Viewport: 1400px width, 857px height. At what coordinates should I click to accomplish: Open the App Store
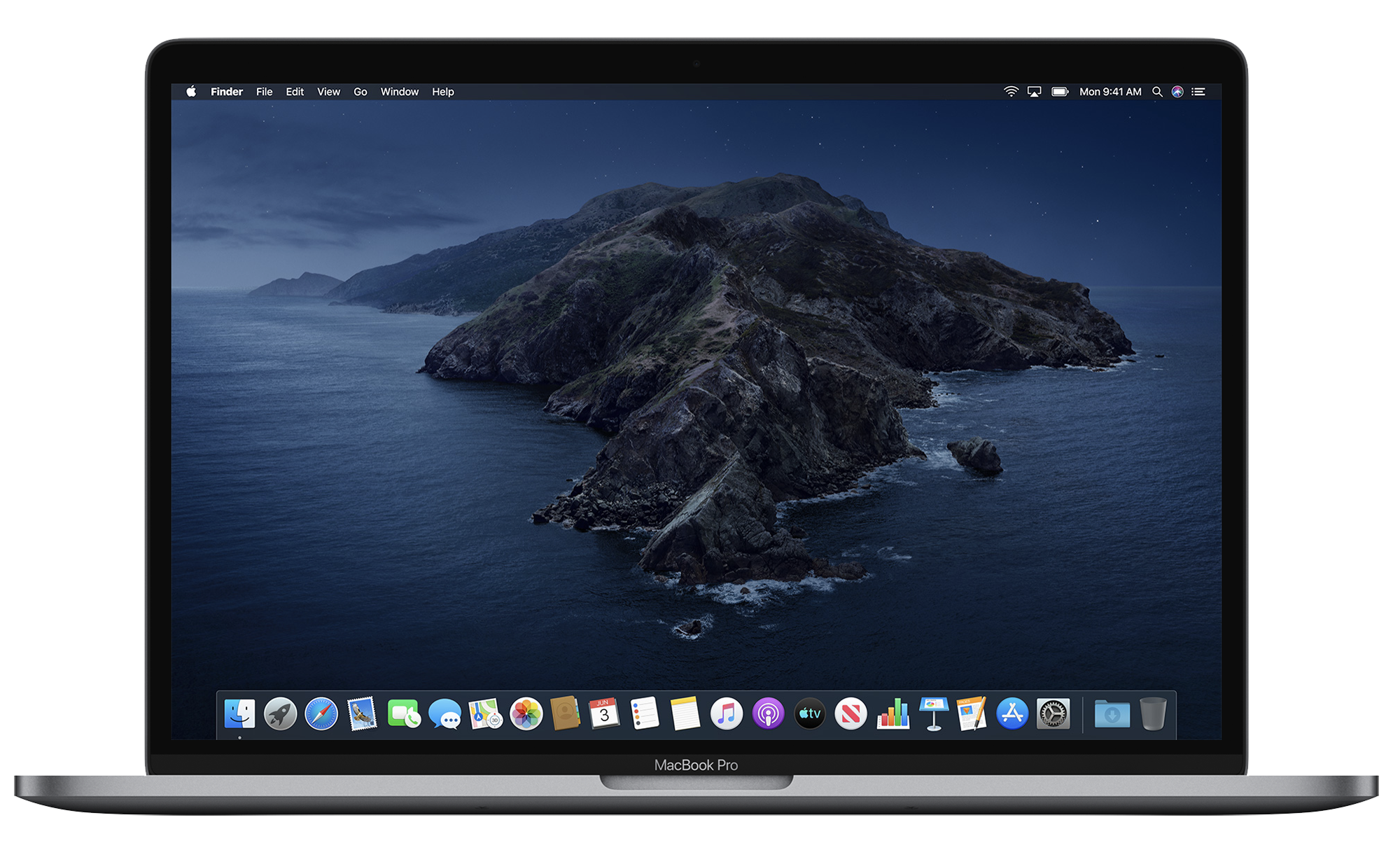click(1011, 714)
